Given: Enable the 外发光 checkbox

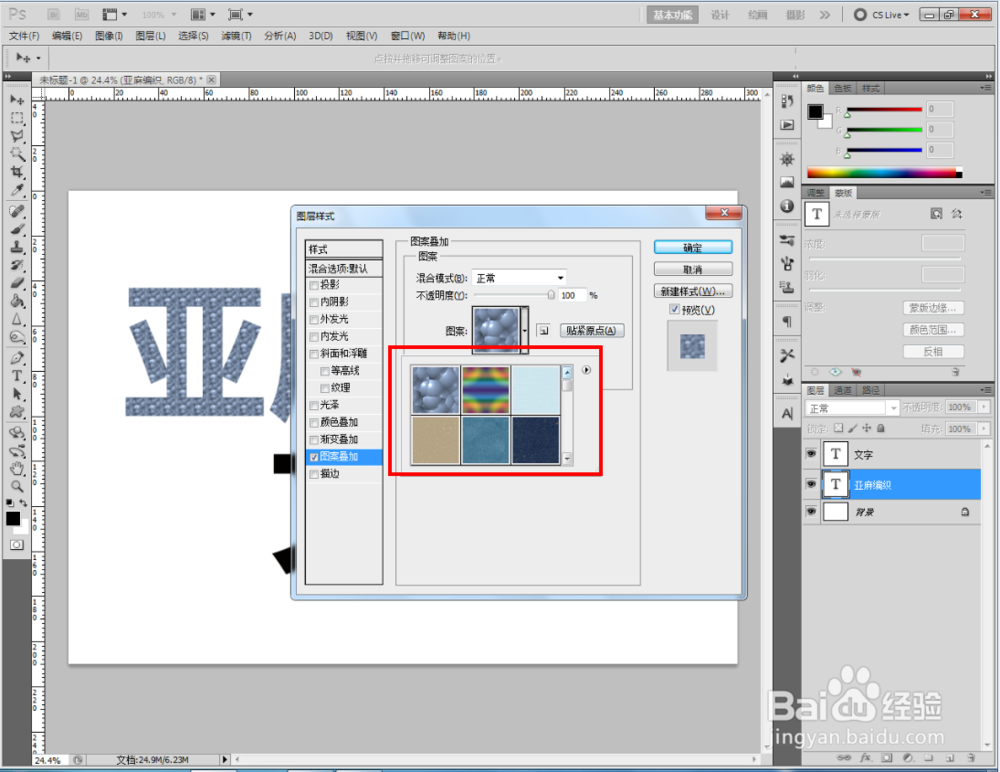Looking at the screenshot, I should (x=314, y=320).
